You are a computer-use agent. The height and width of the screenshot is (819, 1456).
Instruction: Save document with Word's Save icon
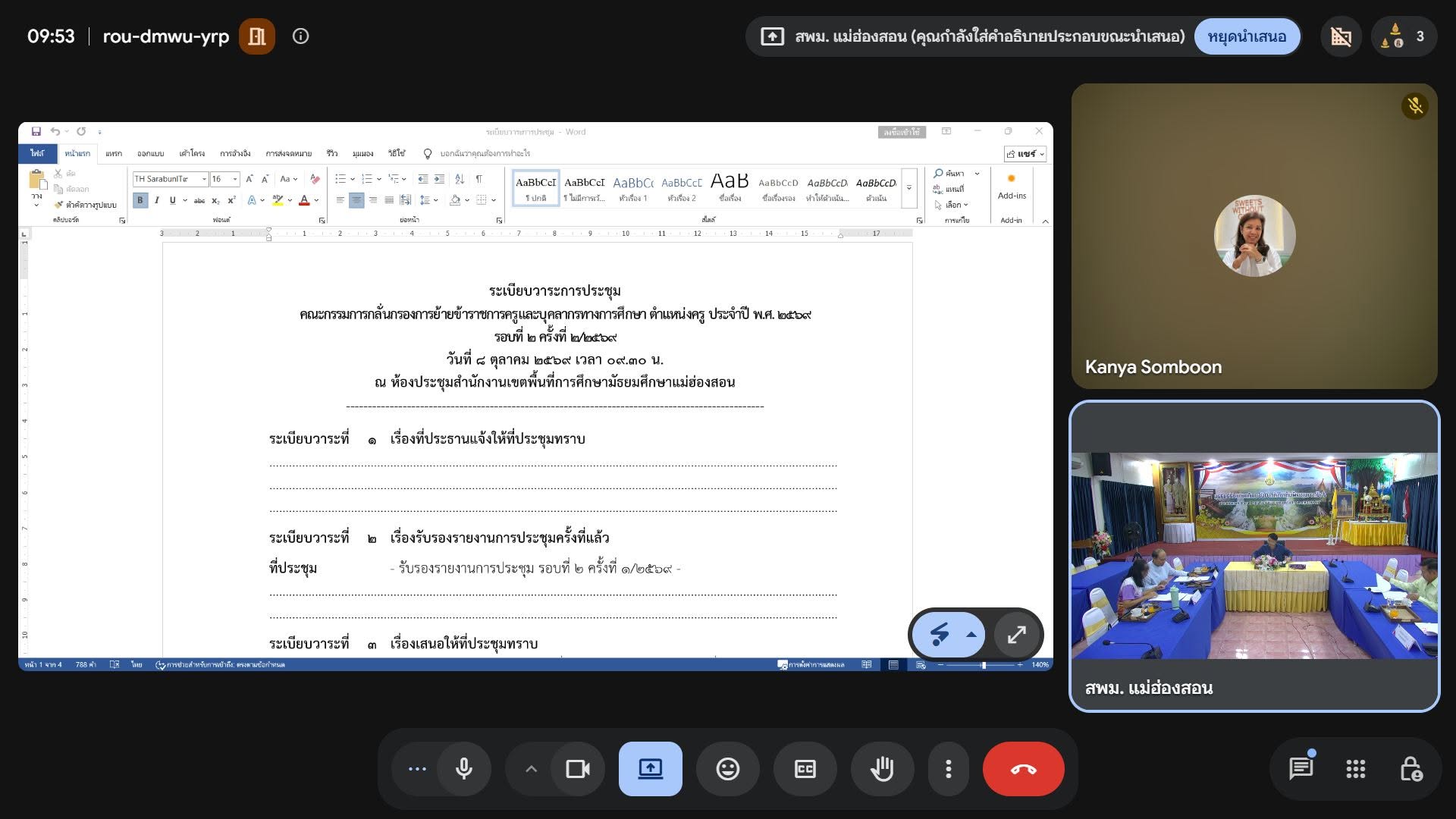click(x=36, y=132)
